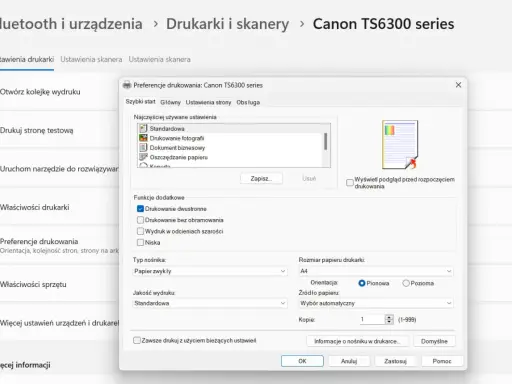Click the Zastosuj button
The image size is (512, 384).
[x=395, y=361]
